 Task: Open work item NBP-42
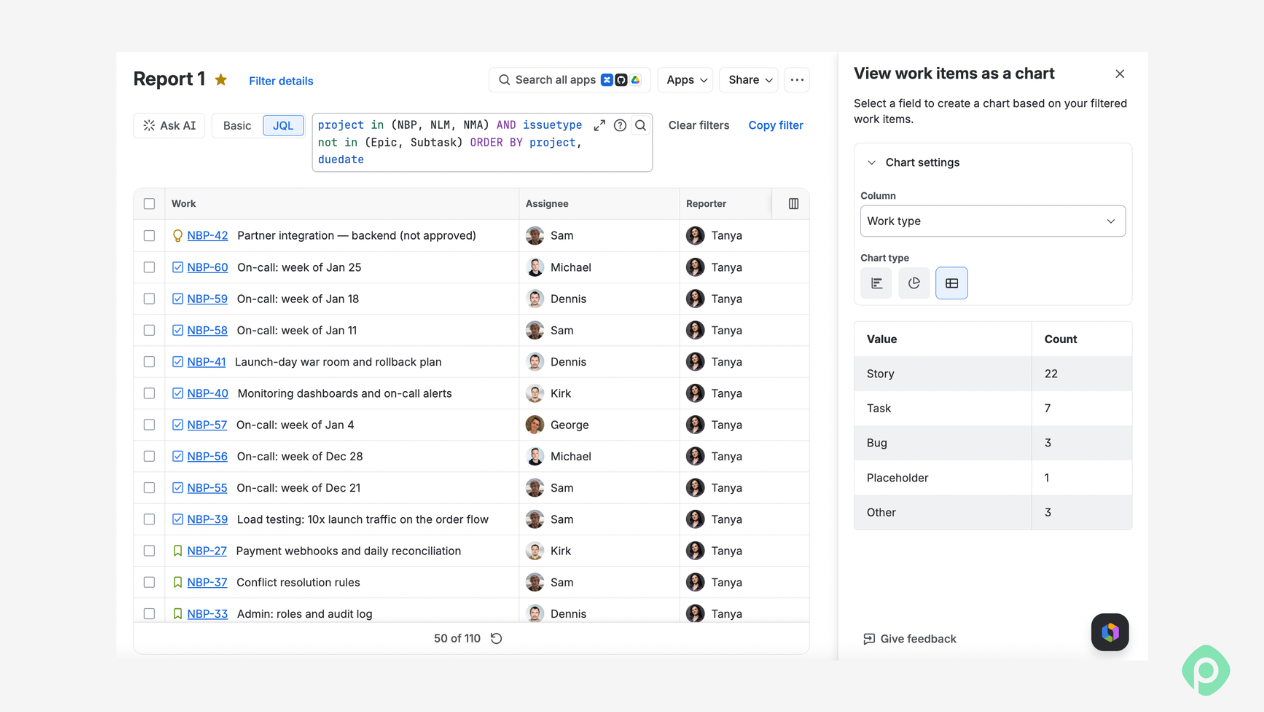pos(207,236)
